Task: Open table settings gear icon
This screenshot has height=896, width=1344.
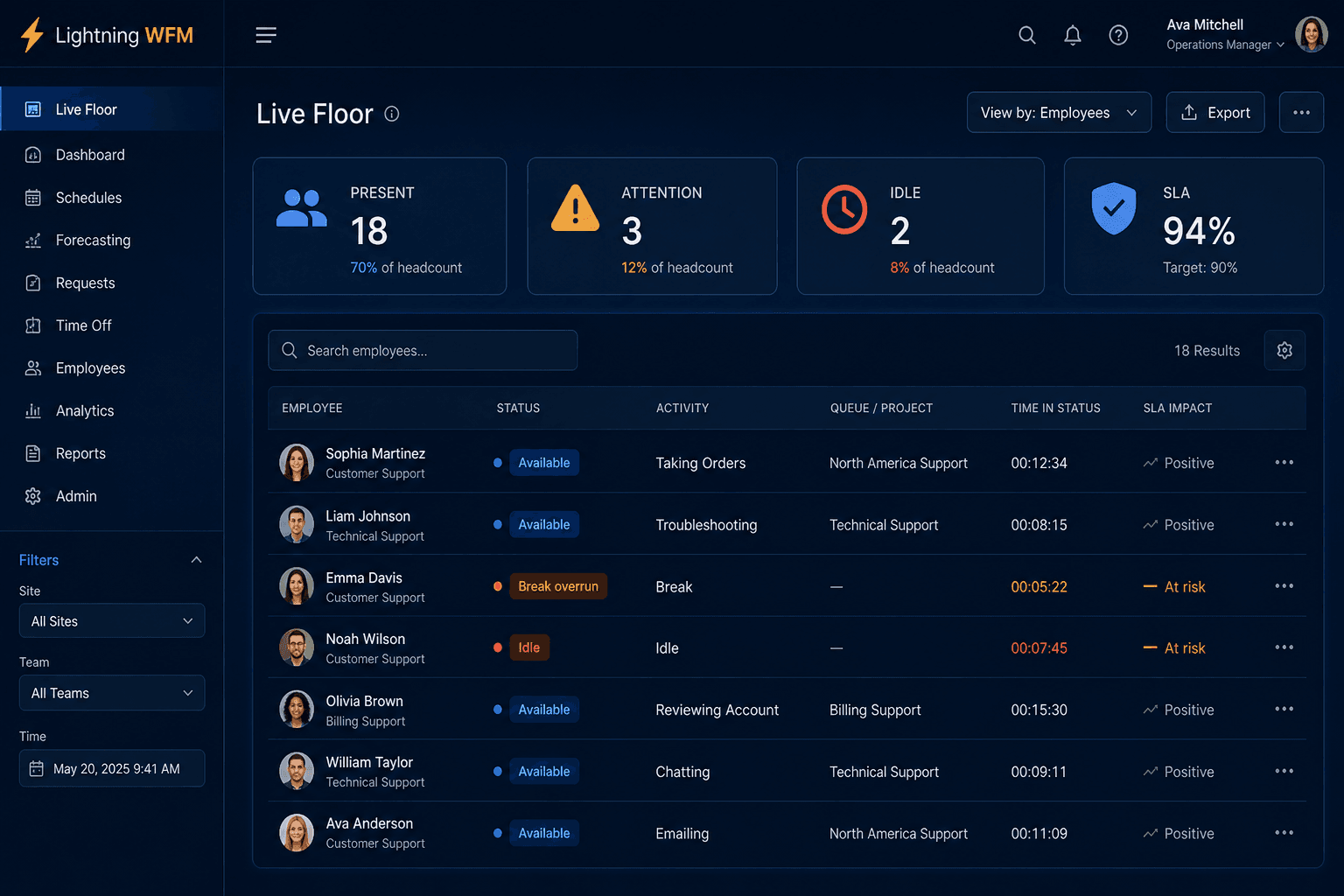Action: [1284, 350]
